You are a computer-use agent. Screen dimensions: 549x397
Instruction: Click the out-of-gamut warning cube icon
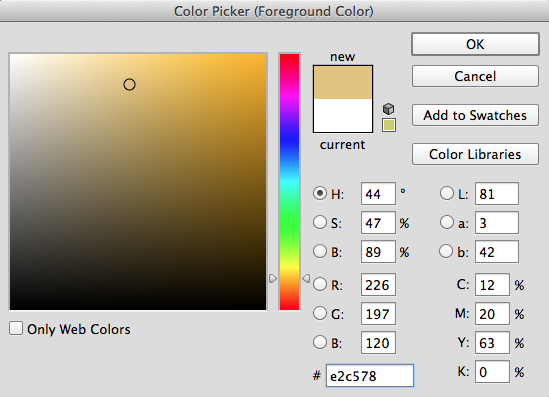tap(388, 109)
